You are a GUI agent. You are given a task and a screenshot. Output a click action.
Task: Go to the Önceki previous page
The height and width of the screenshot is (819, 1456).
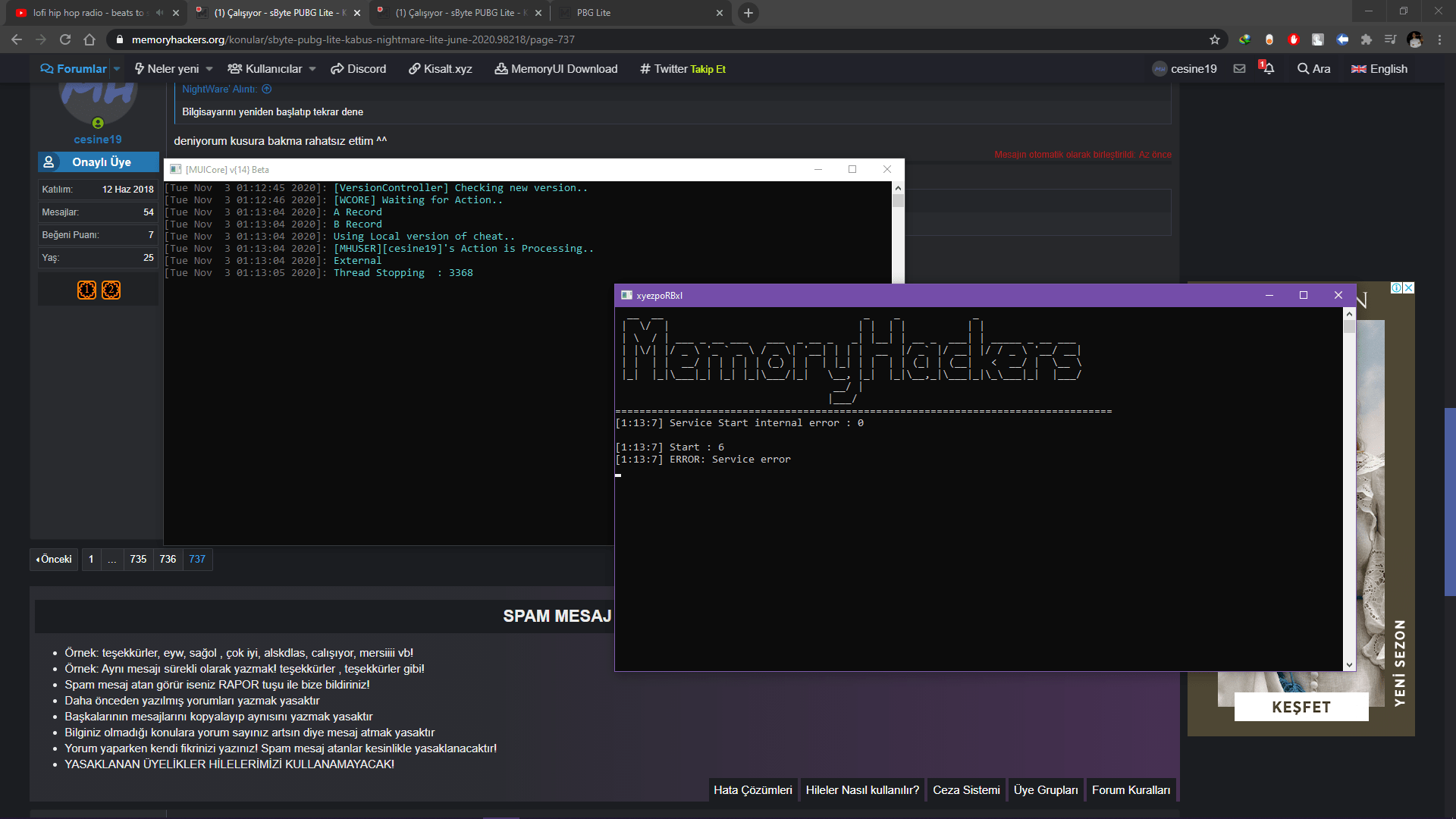coord(54,560)
